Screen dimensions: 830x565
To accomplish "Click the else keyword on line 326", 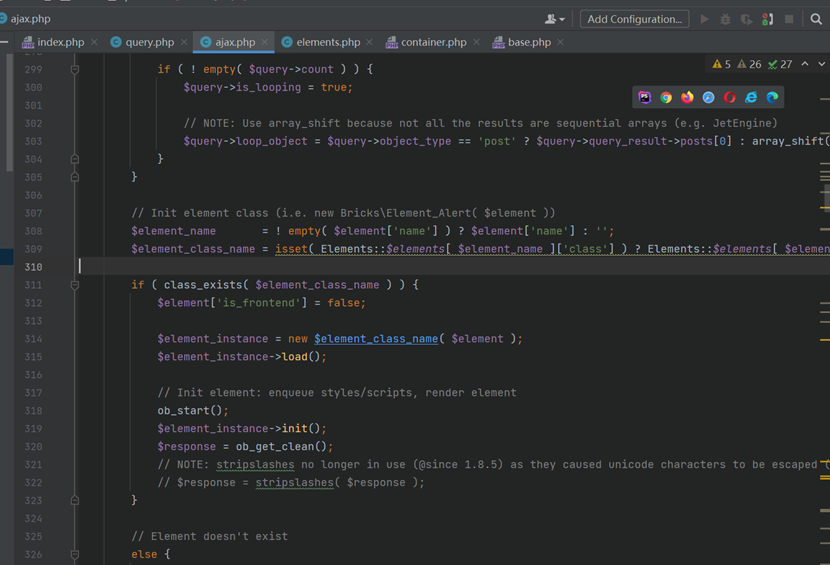I will coord(144,554).
